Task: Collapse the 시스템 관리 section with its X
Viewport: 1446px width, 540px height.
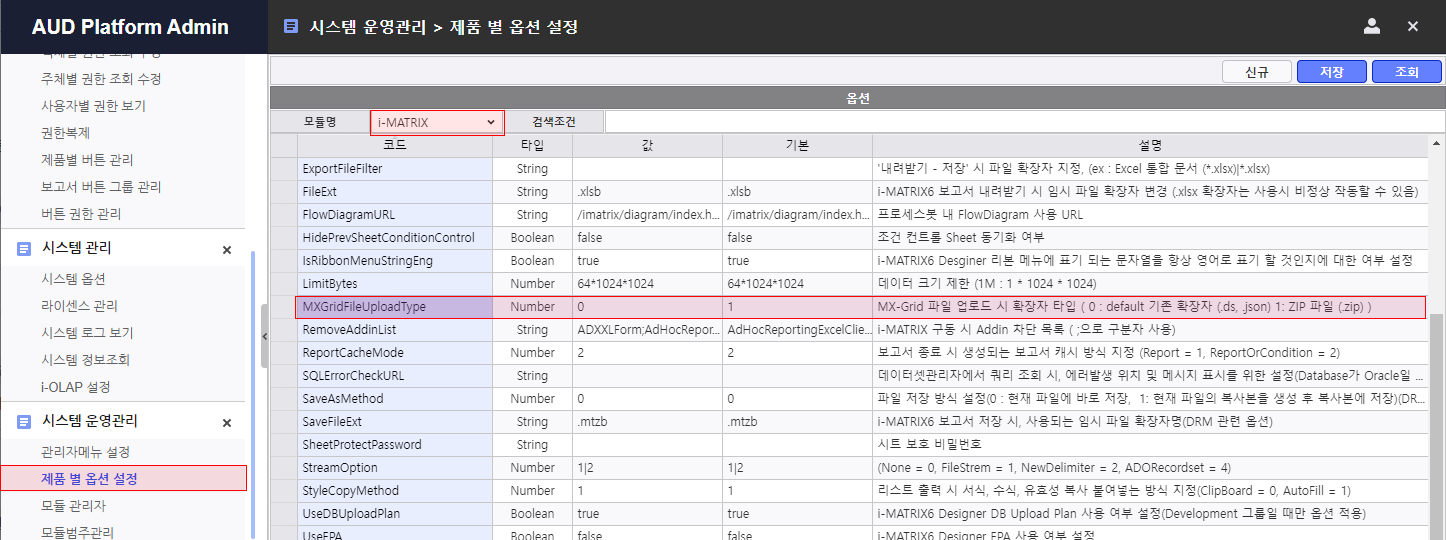Action: (227, 250)
